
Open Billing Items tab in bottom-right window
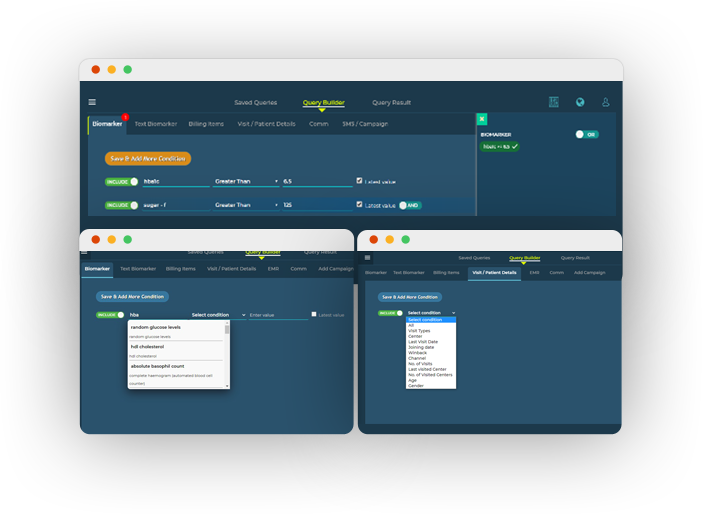point(446,273)
